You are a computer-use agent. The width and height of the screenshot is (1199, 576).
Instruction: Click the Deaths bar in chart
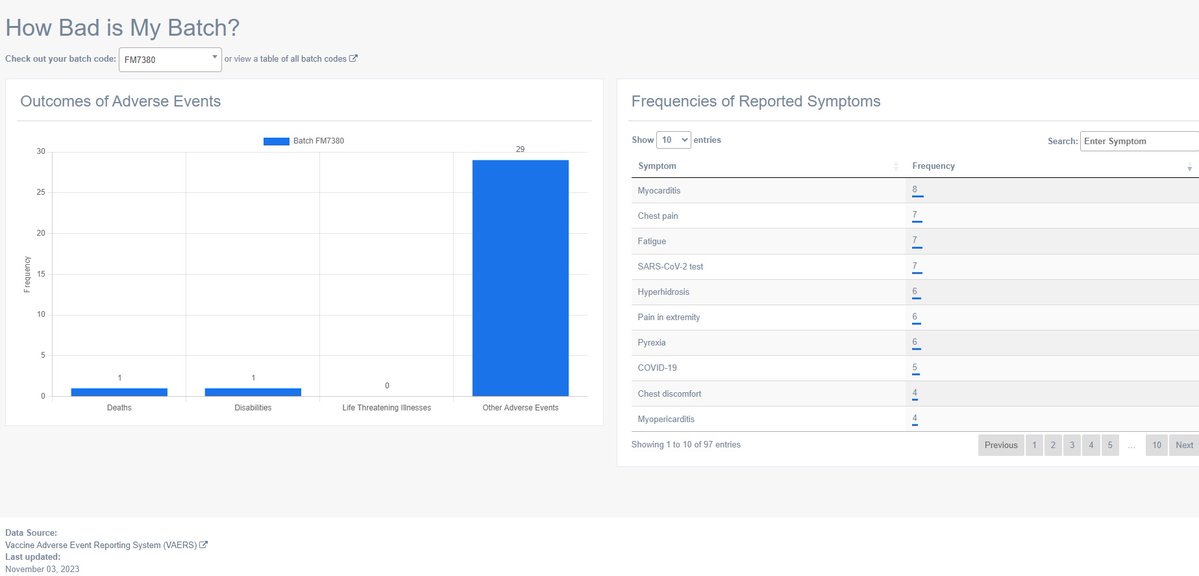click(119, 392)
